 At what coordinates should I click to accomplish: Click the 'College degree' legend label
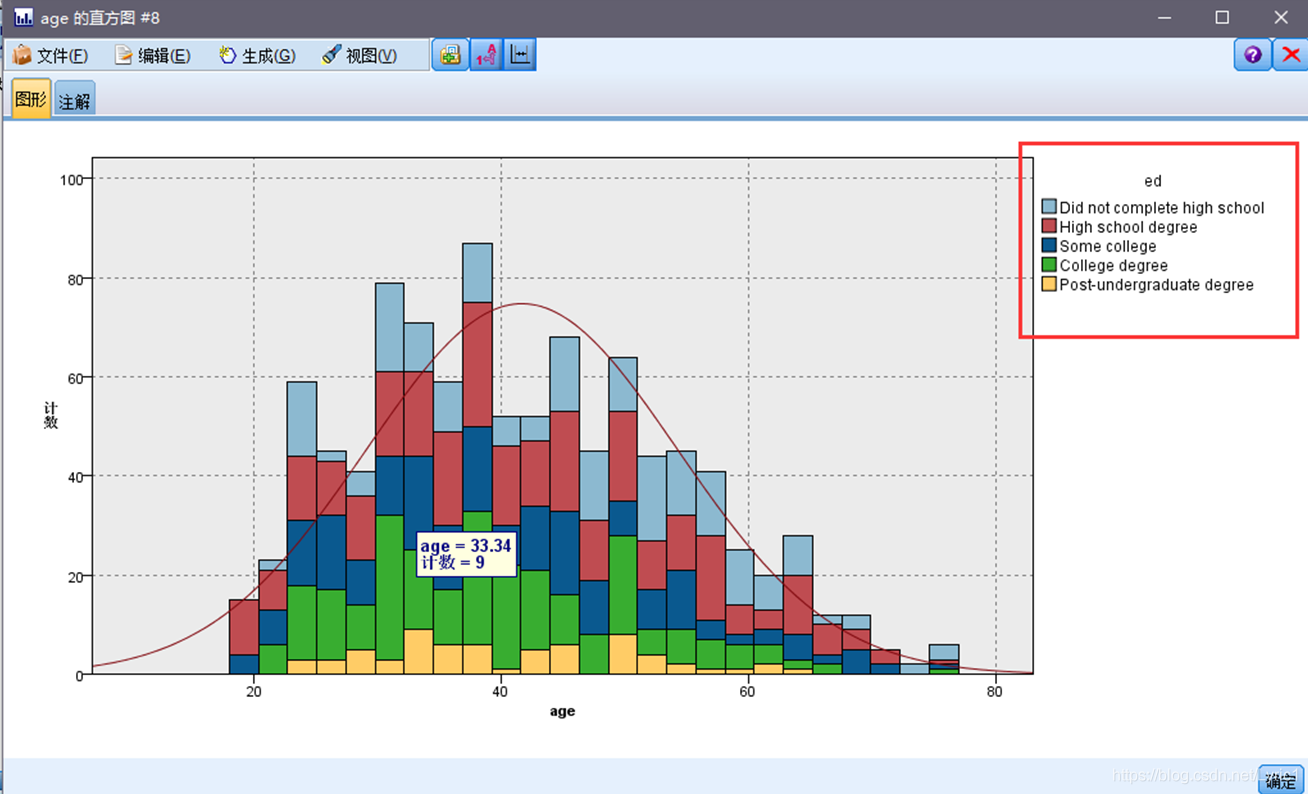coord(1114,265)
